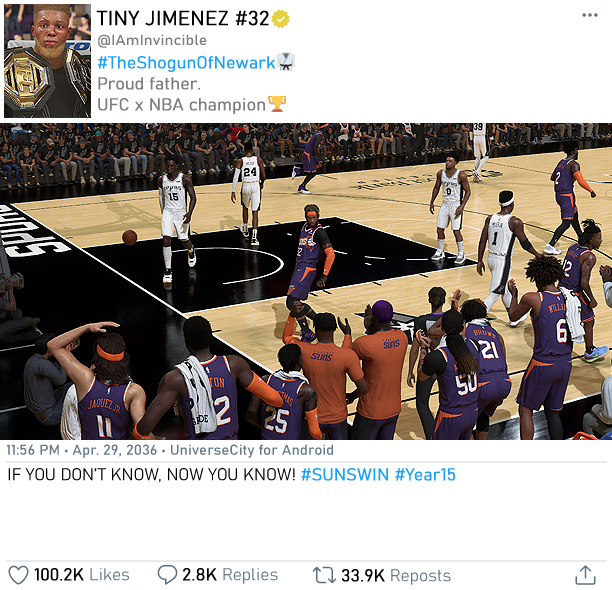Click the Apr. 29, 2036 timestamp
This screenshot has width=612, height=590.
pyautogui.click(x=115, y=450)
